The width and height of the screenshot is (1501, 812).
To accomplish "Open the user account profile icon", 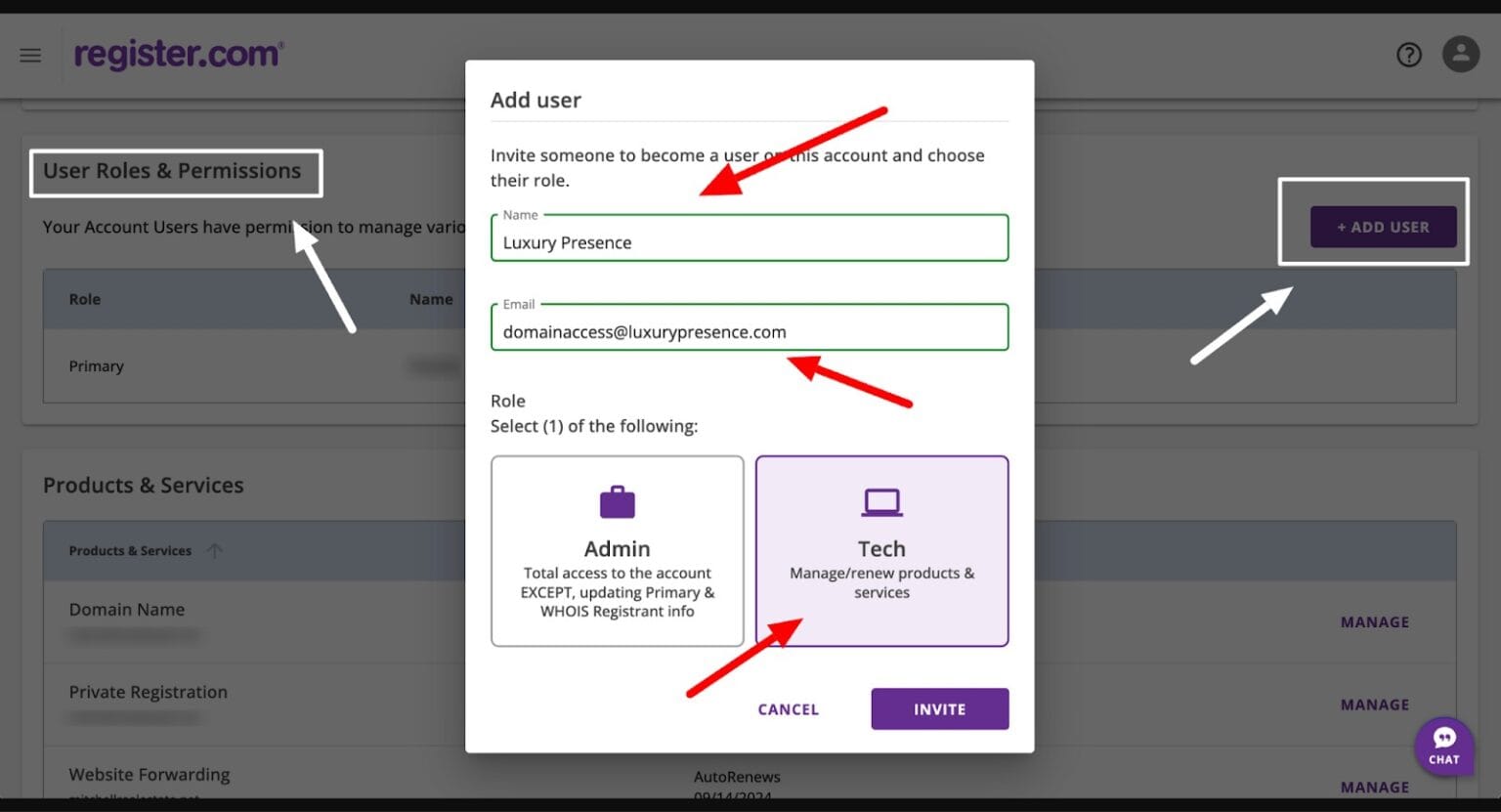I will pos(1460,54).
